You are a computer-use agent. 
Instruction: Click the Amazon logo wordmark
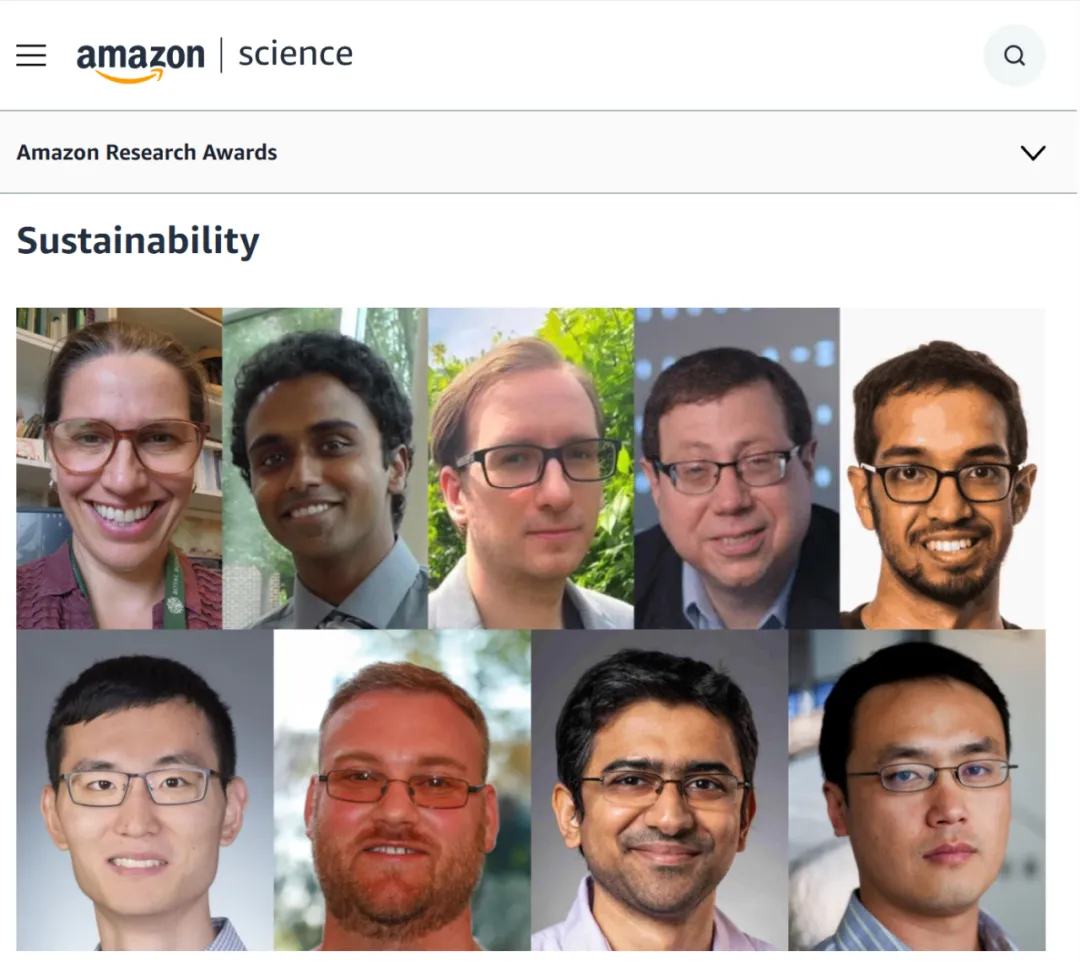(x=140, y=57)
